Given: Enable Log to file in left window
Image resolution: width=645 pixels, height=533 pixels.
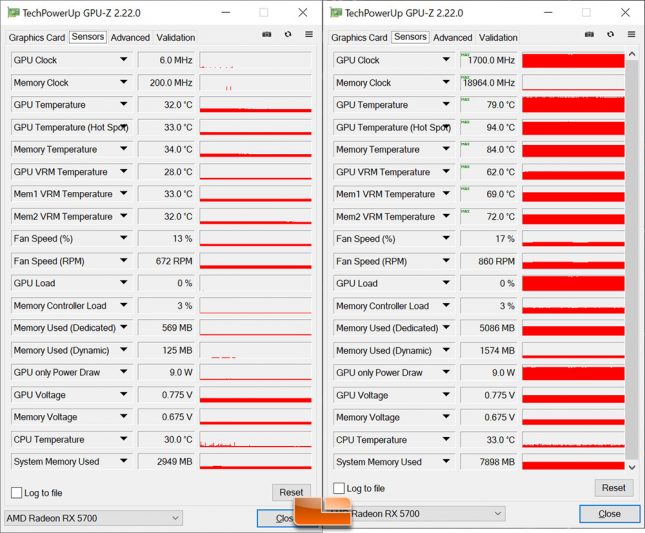Looking at the screenshot, I should point(16,493).
